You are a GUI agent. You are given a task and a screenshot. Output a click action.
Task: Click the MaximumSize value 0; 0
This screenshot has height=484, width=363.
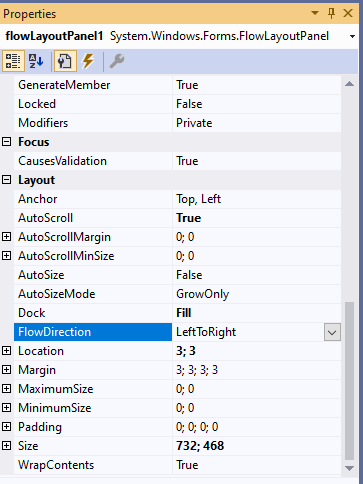(x=185, y=389)
